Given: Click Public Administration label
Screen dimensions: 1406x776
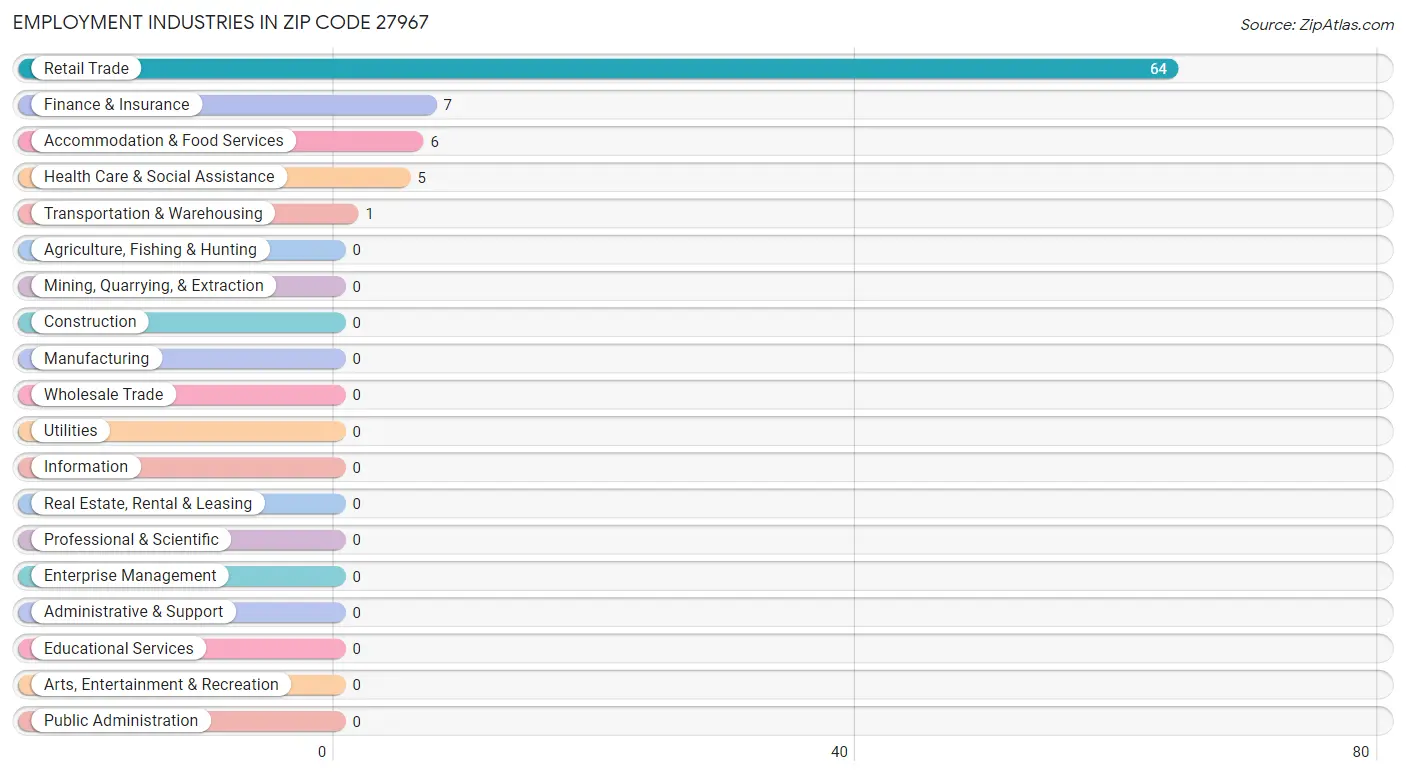Looking at the screenshot, I should [x=121, y=720].
